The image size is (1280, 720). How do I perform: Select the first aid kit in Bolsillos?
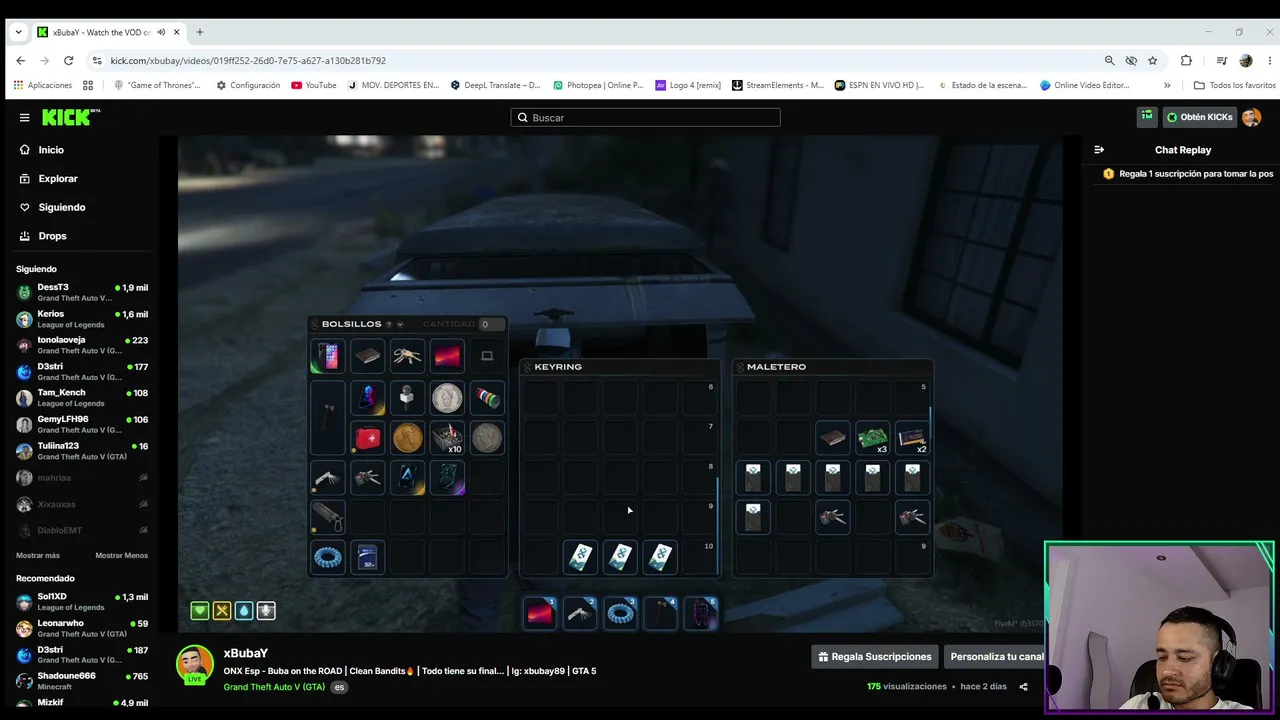[x=368, y=438]
